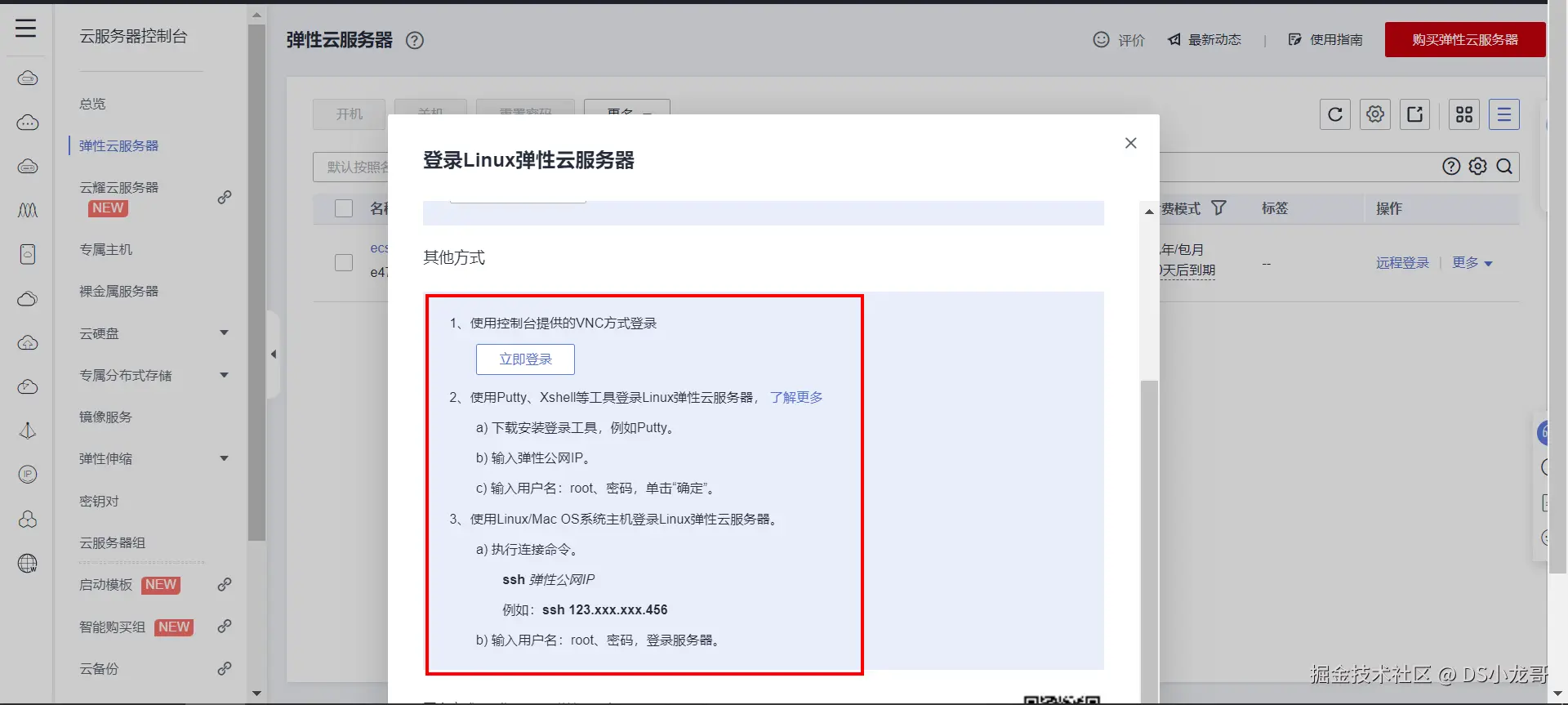Click the search help question icon
This screenshot has width=1568, height=705.
[x=1451, y=167]
